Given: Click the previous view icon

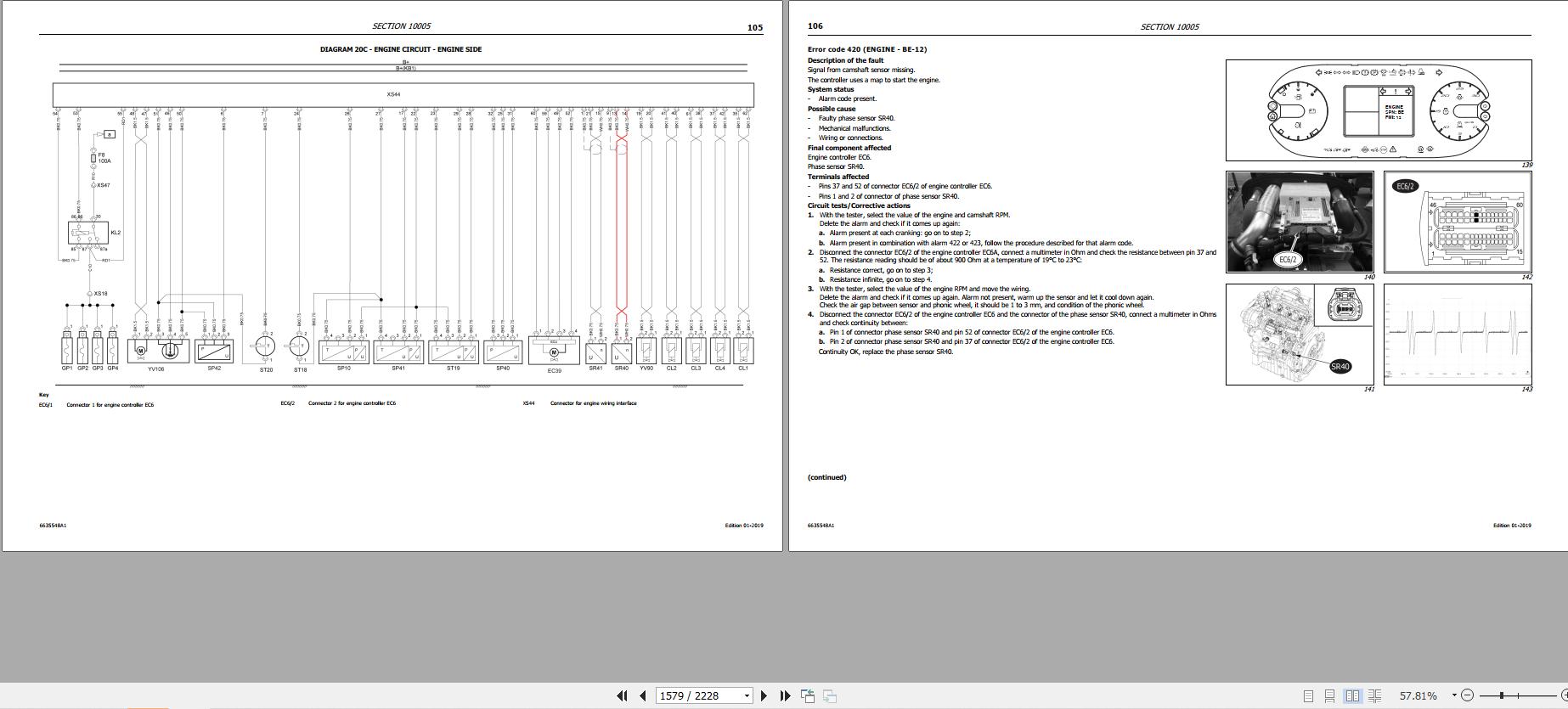Looking at the screenshot, I should 808,695.
